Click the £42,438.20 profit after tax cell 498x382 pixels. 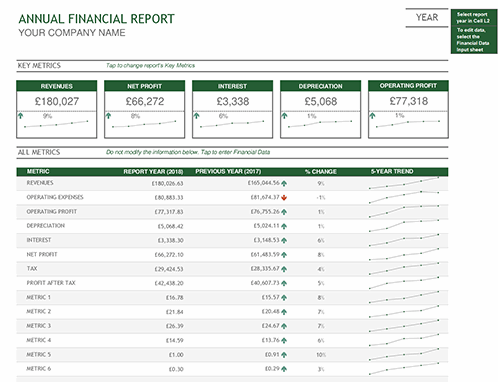(x=169, y=283)
